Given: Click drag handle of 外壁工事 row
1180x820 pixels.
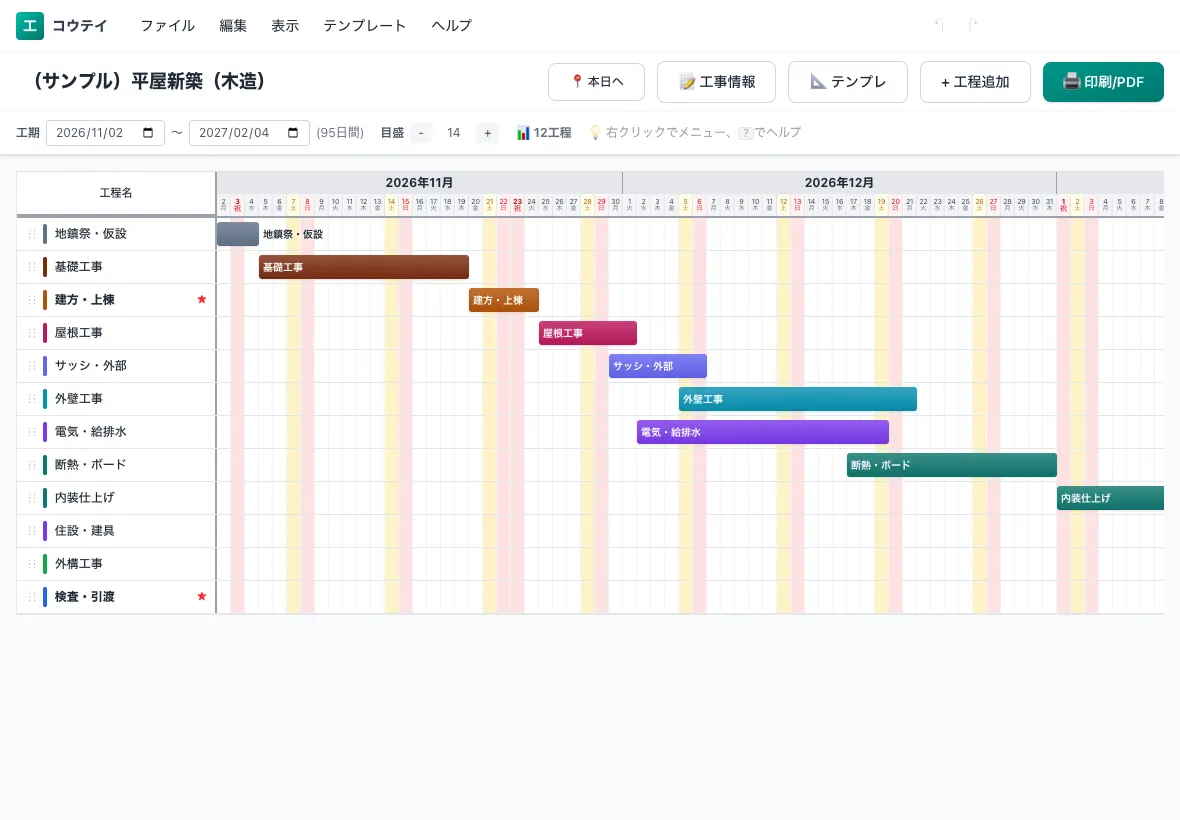Looking at the screenshot, I should [32, 399].
